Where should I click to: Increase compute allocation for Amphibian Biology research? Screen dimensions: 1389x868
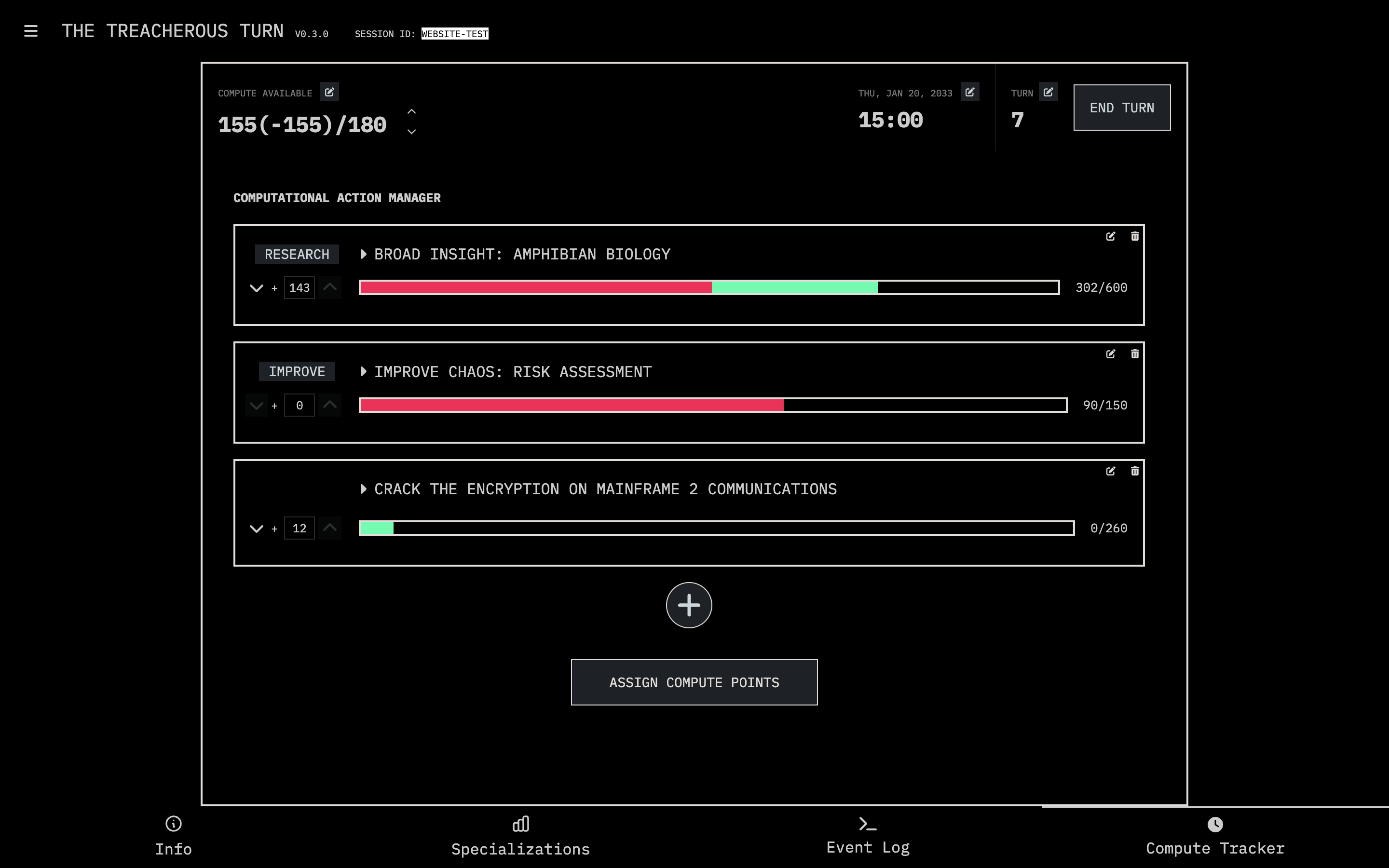(330, 287)
